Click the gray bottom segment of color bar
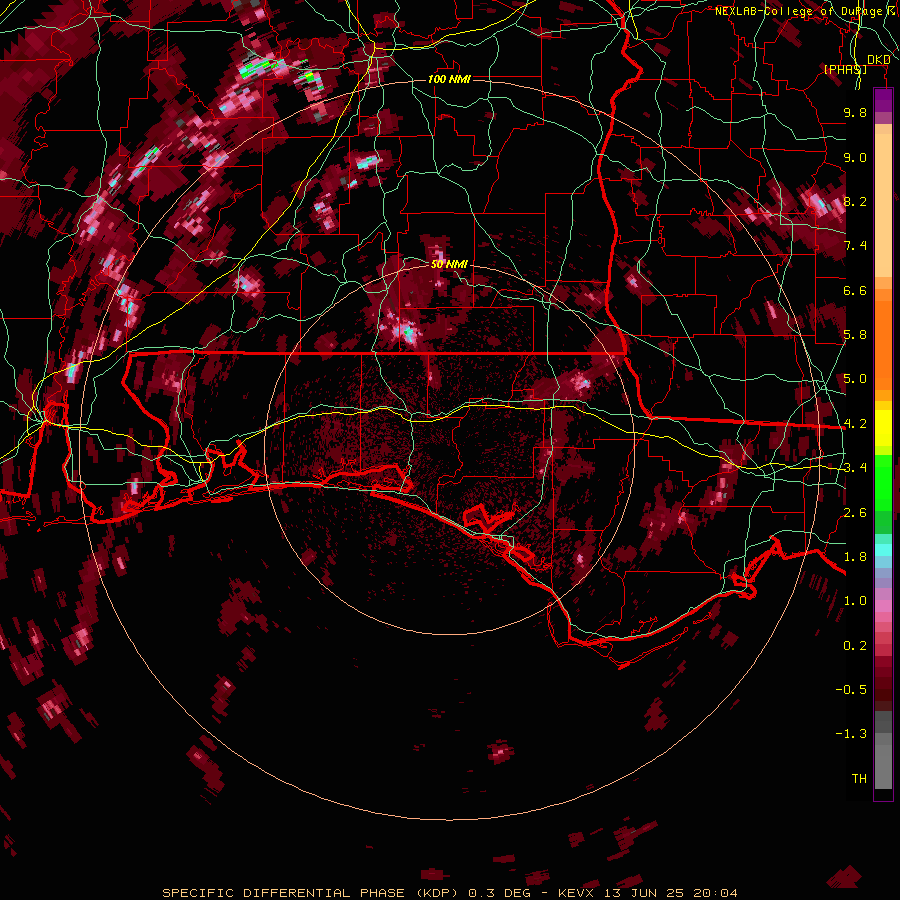This screenshot has width=900, height=900. (x=883, y=761)
